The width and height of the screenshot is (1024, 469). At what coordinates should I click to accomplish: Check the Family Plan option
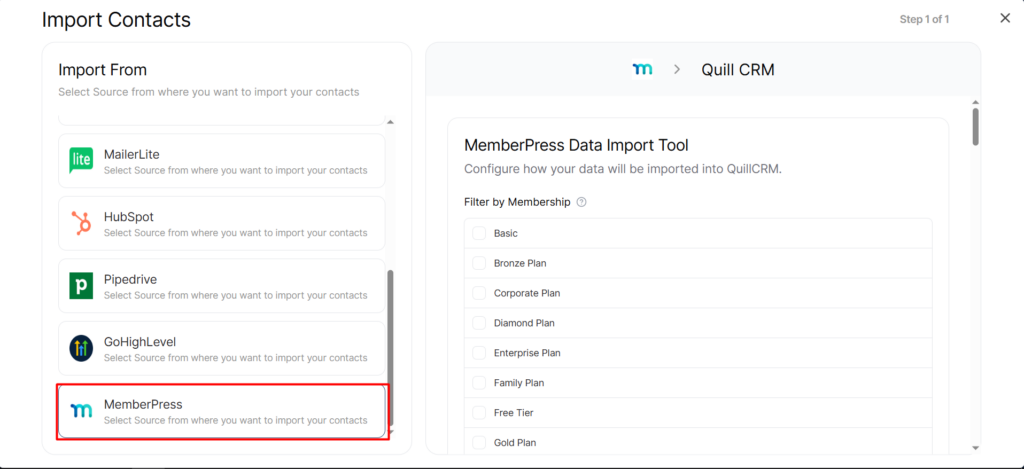(479, 383)
